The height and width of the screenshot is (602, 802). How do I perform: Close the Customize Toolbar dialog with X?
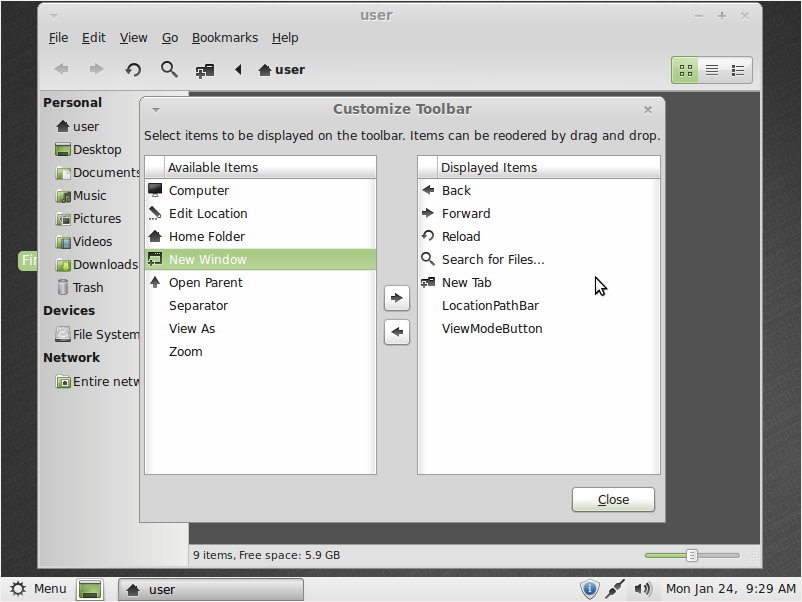pyautogui.click(x=648, y=110)
